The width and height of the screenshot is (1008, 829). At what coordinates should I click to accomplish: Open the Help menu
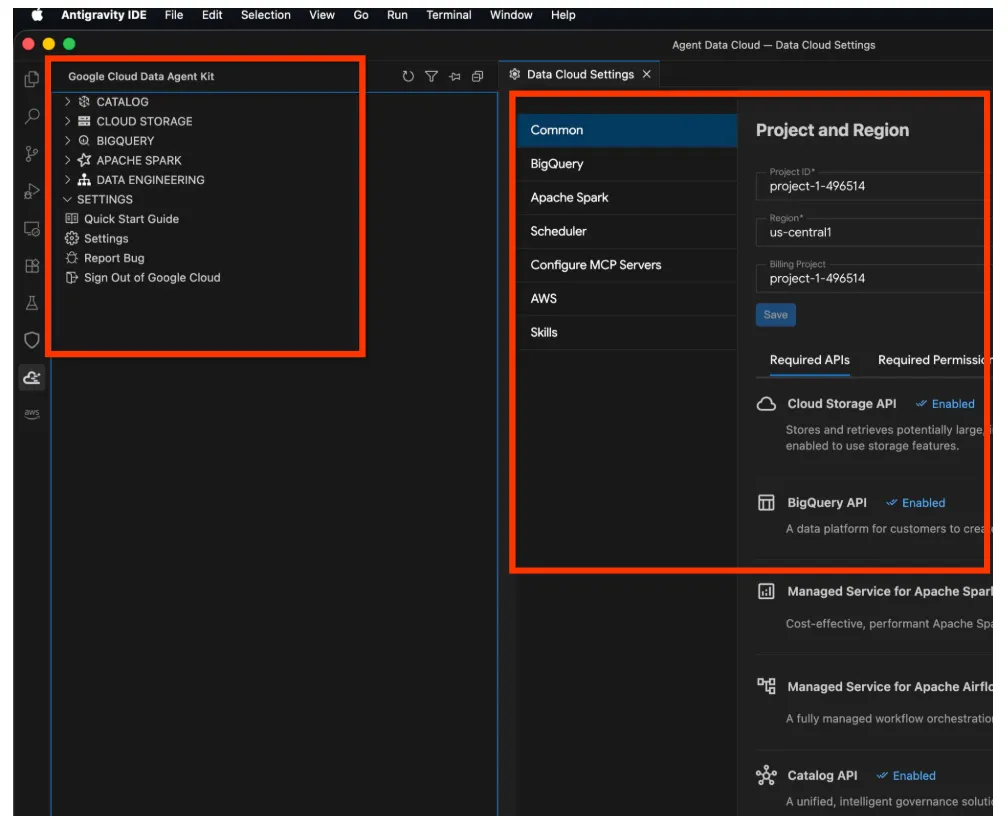[562, 15]
